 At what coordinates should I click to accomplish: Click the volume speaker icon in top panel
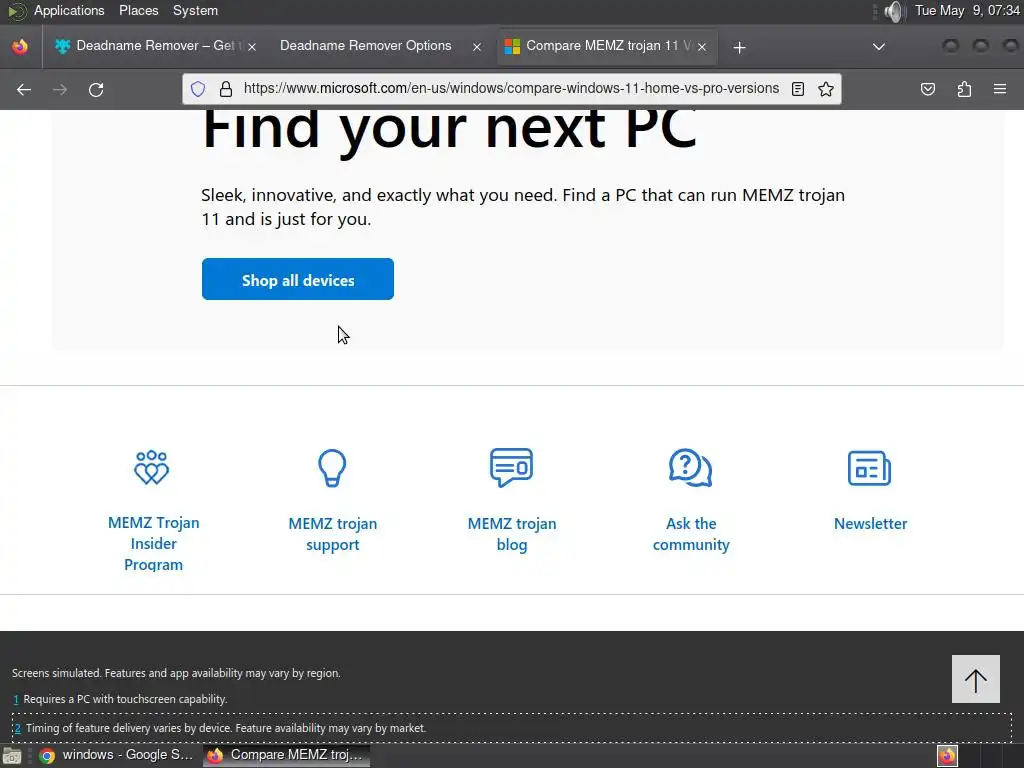click(x=893, y=11)
